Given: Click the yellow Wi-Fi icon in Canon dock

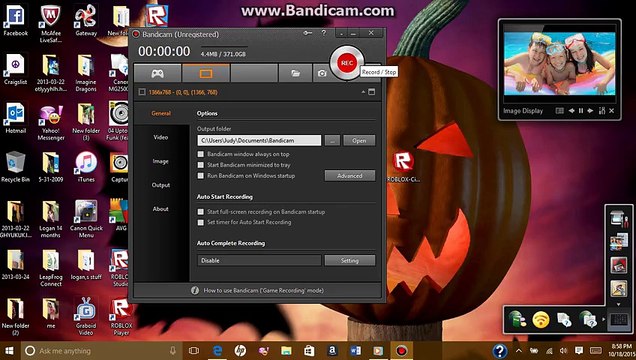Looking at the screenshot, I should 541,320.
